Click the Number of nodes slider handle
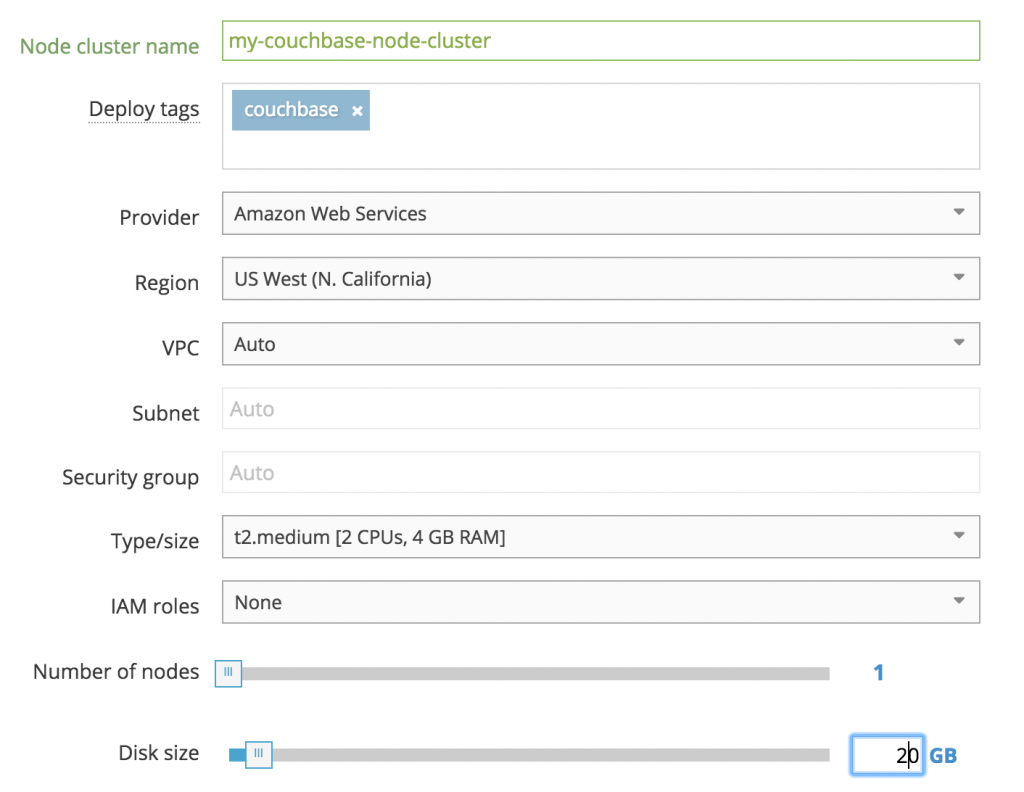 (229, 673)
